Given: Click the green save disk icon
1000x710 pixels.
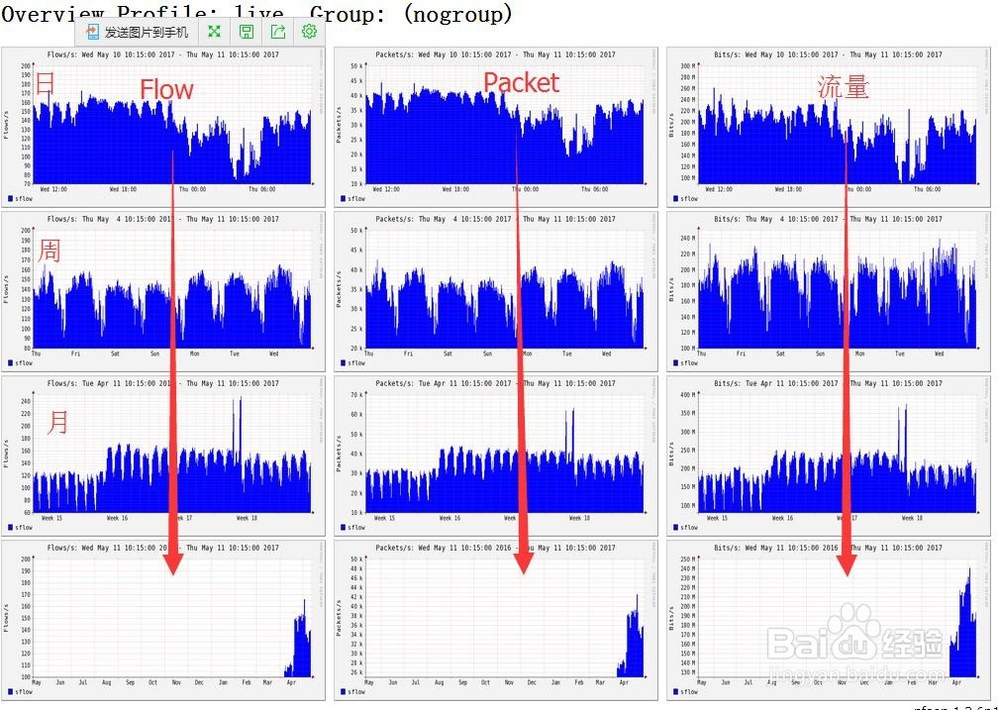Looking at the screenshot, I should [x=246, y=31].
